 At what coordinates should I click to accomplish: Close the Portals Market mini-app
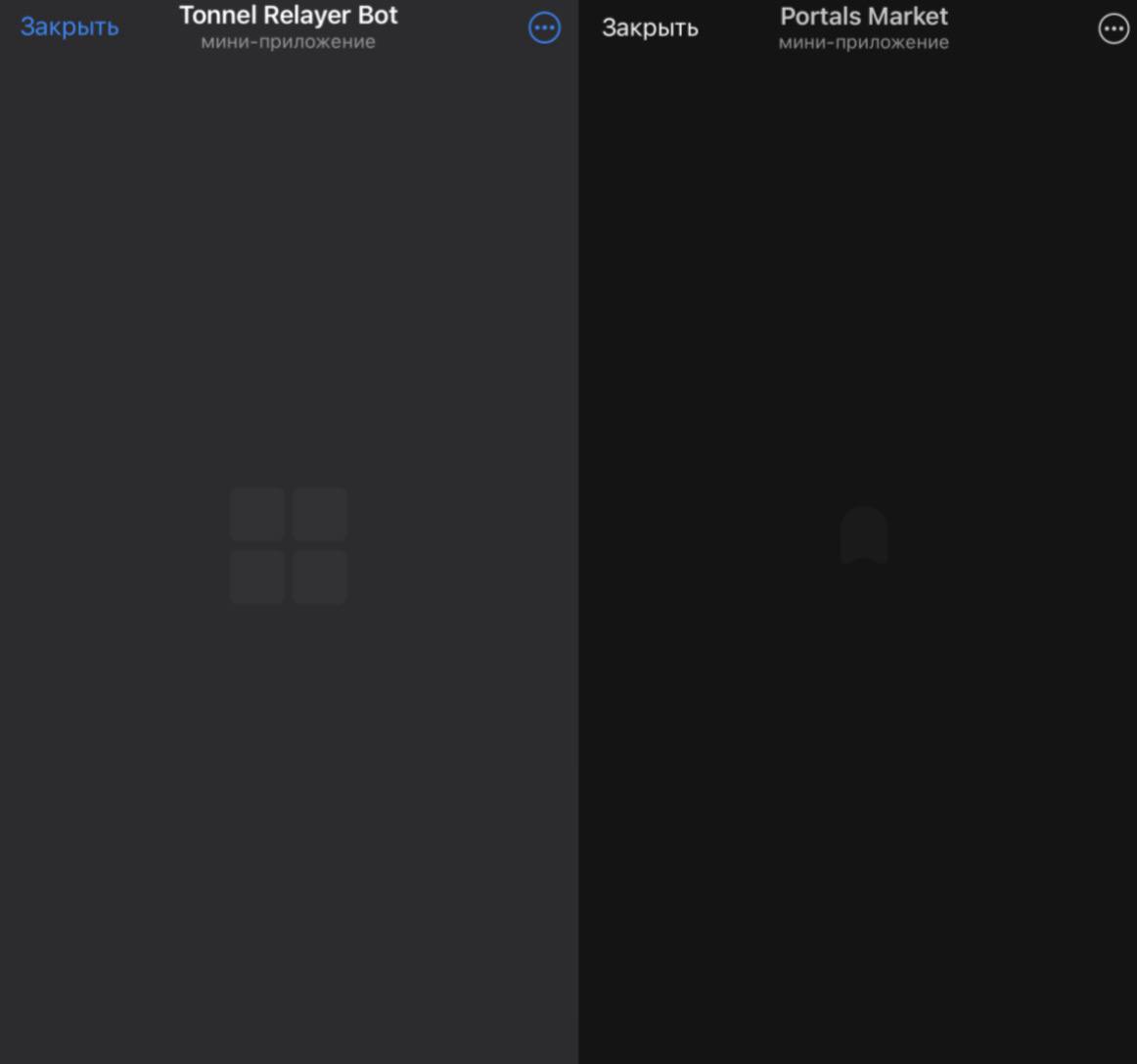(x=650, y=28)
